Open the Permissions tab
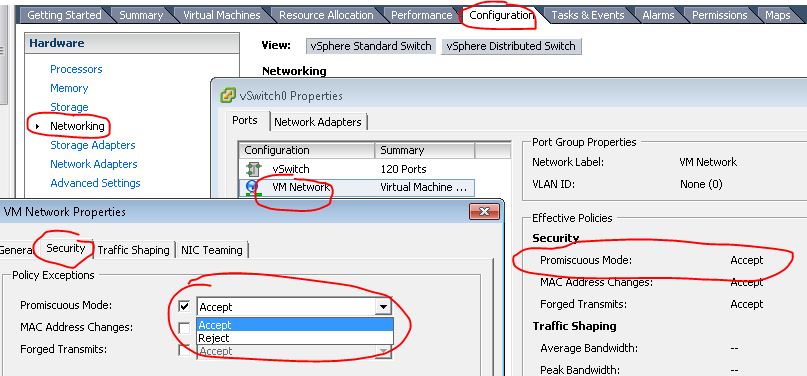Viewport: 807px width, 376px height. [x=719, y=15]
